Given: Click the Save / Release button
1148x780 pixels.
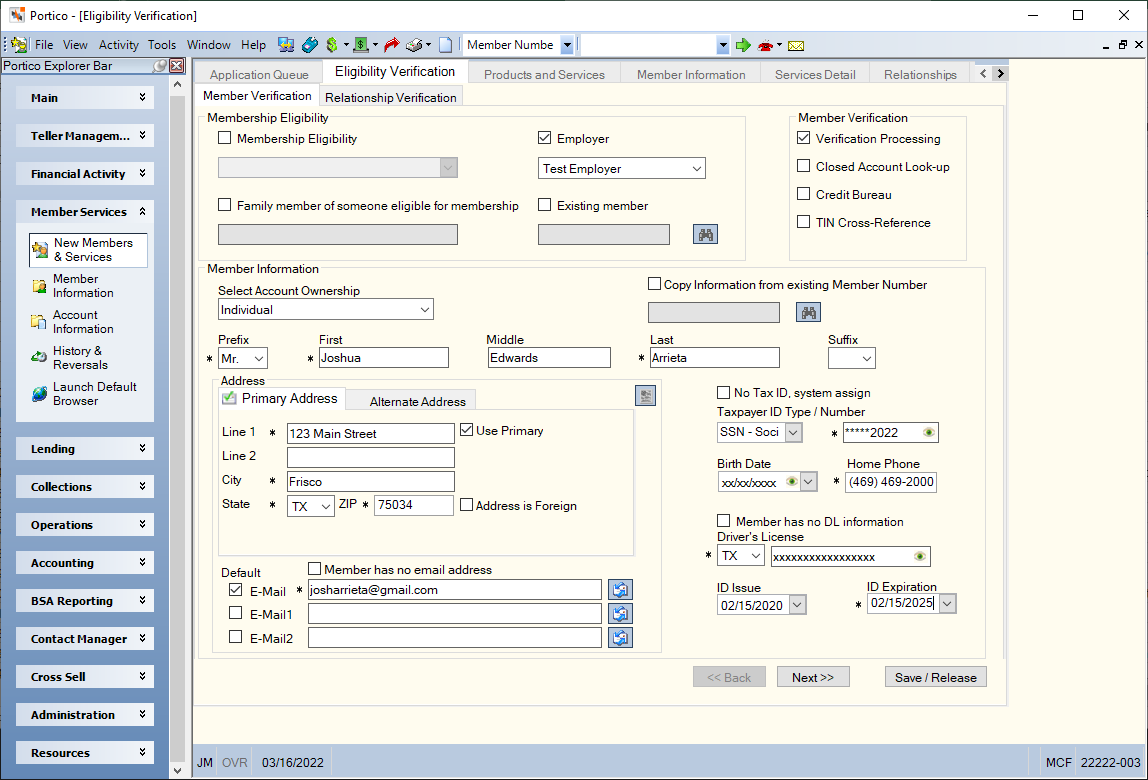Looking at the screenshot, I should 935,677.
